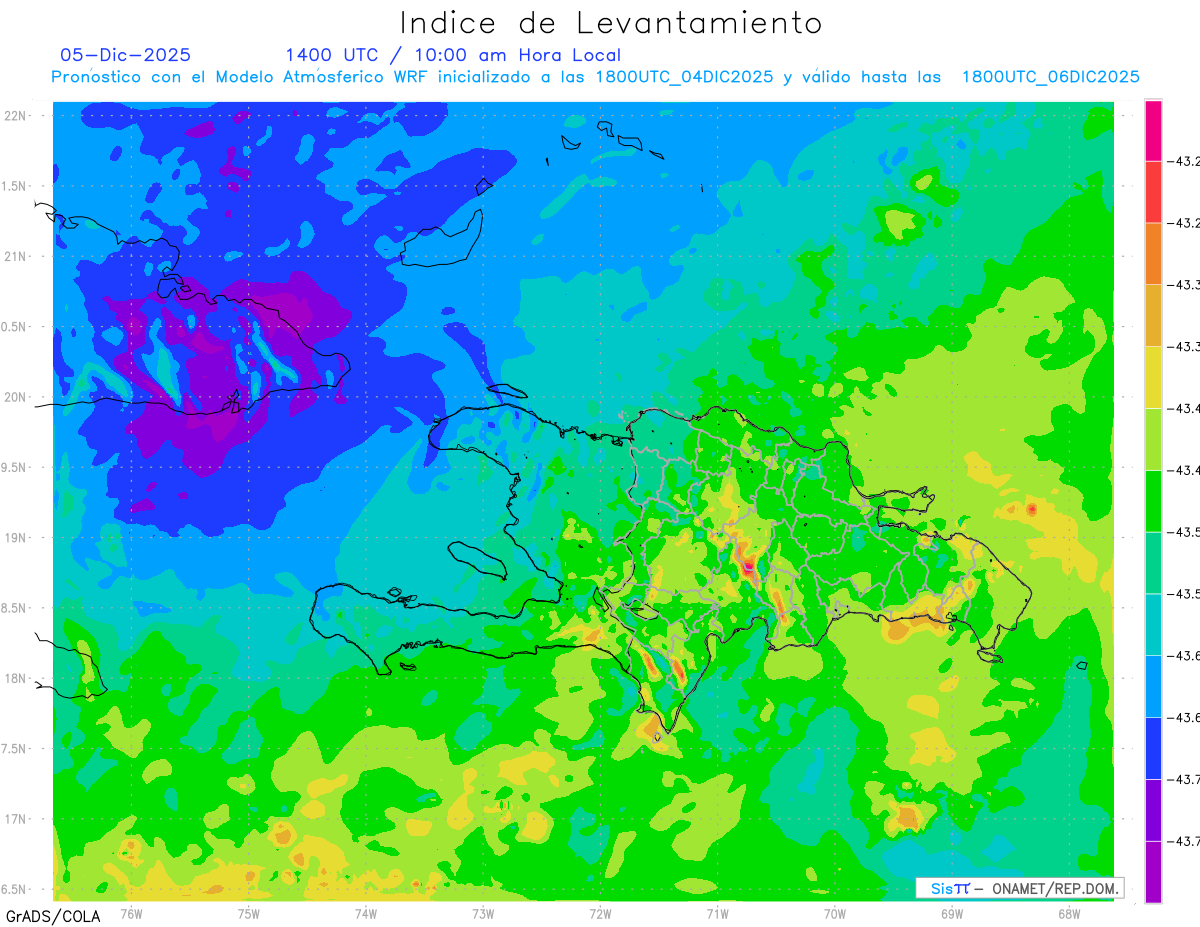Select the cyan swatch in the color bar

[1153, 624]
